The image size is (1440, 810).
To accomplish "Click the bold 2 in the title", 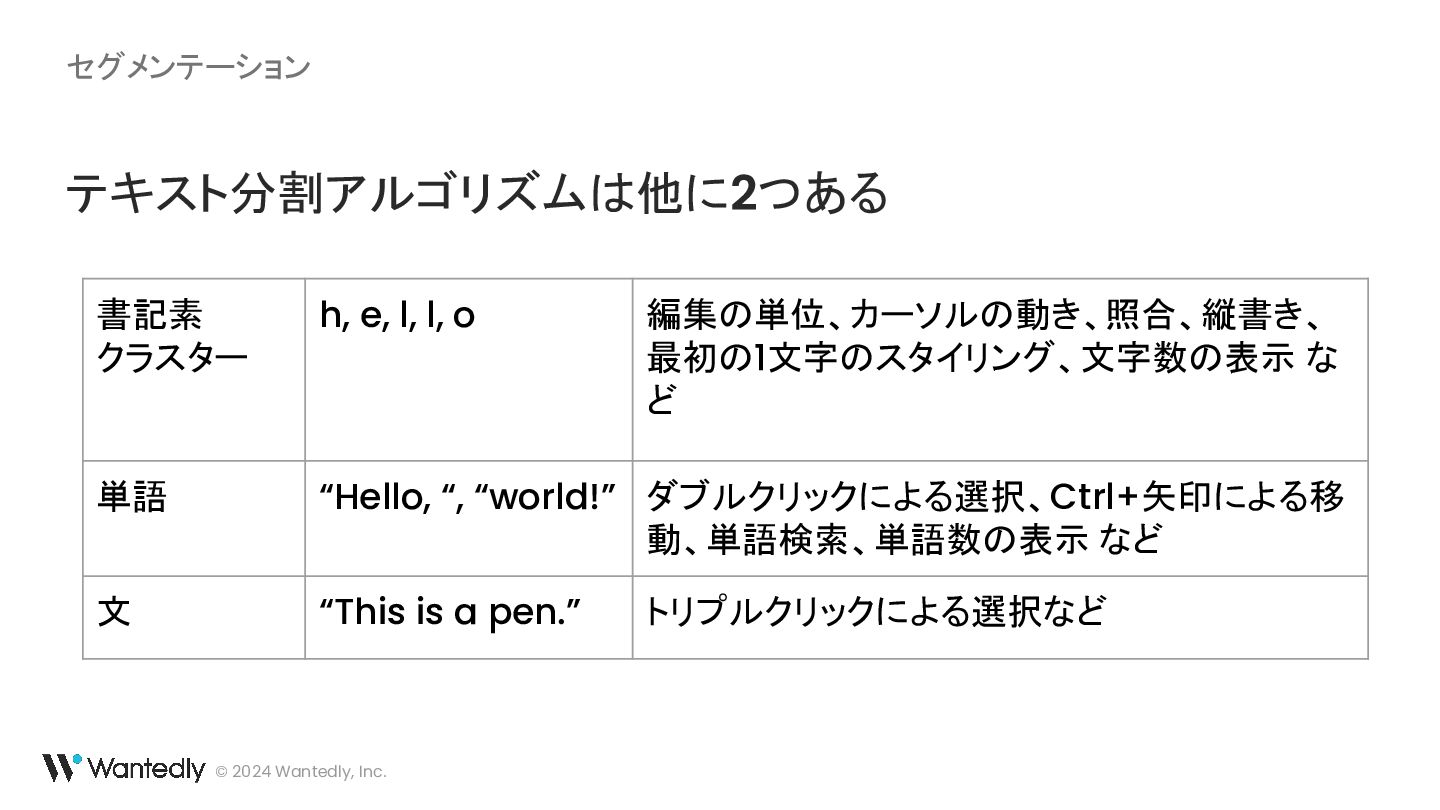I will tap(744, 194).
